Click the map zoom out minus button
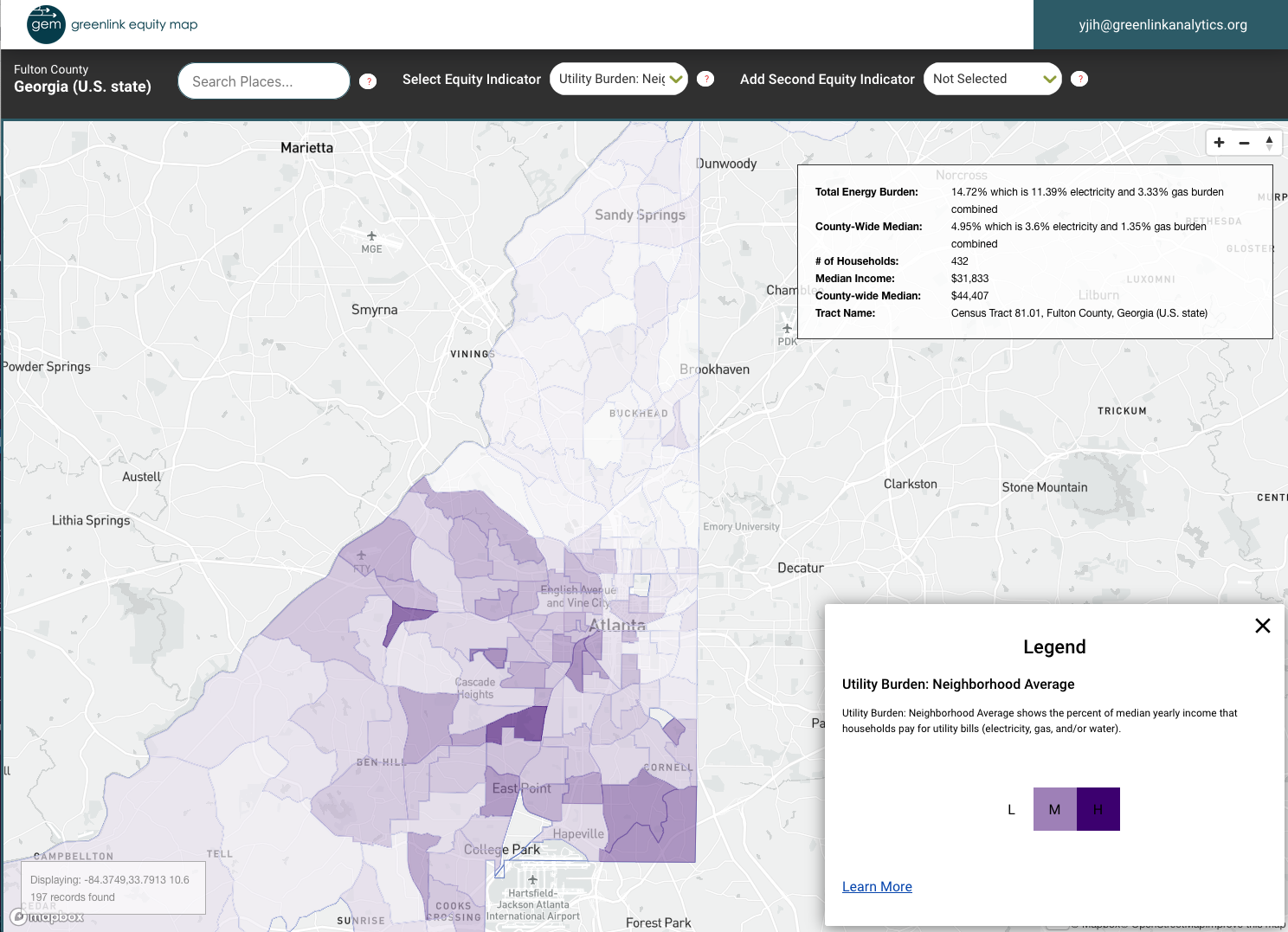Viewport: 1288px width, 932px height. coord(1244,143)
